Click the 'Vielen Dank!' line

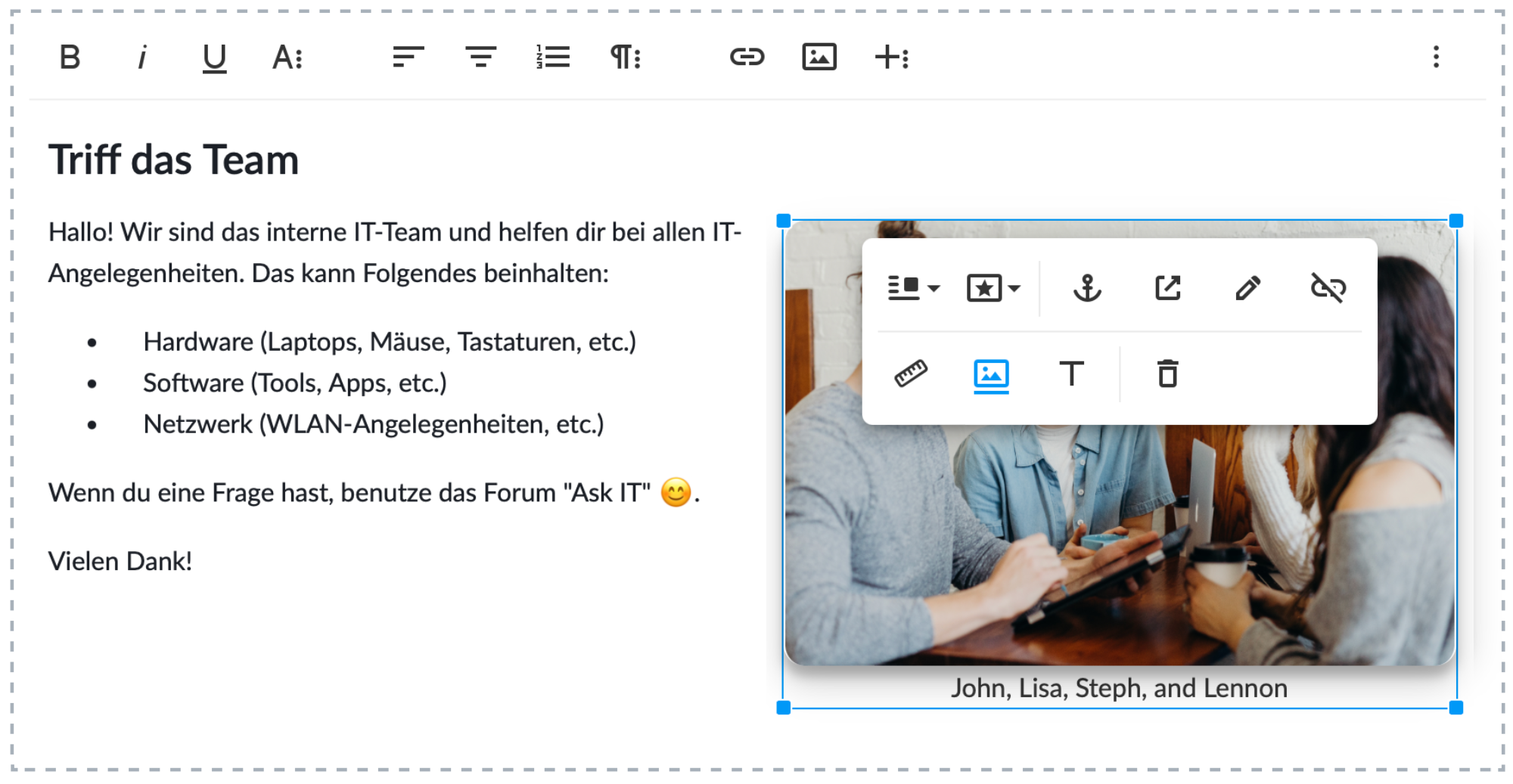(x=120, y=561)
